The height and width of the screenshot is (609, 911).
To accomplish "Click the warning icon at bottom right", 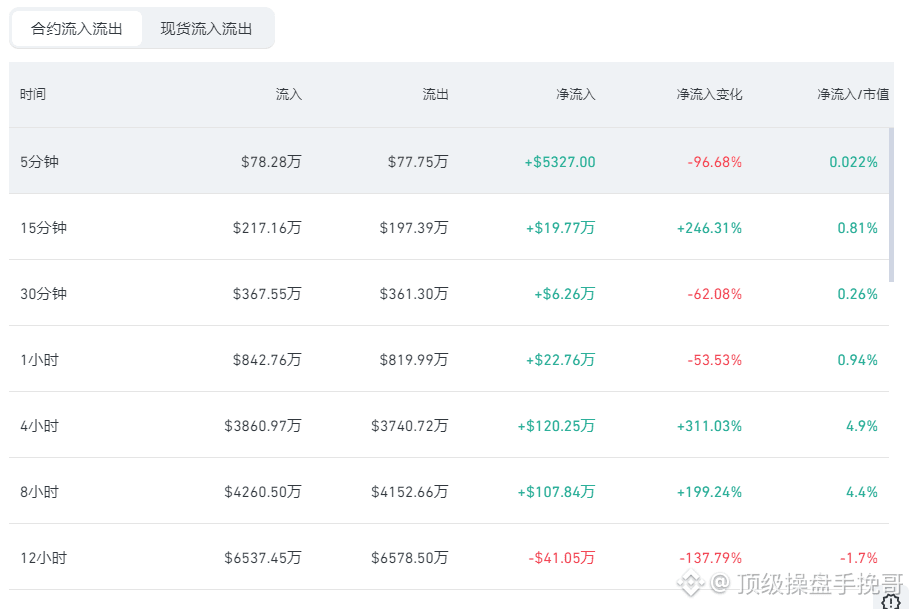I will click(x=891, y=601).
